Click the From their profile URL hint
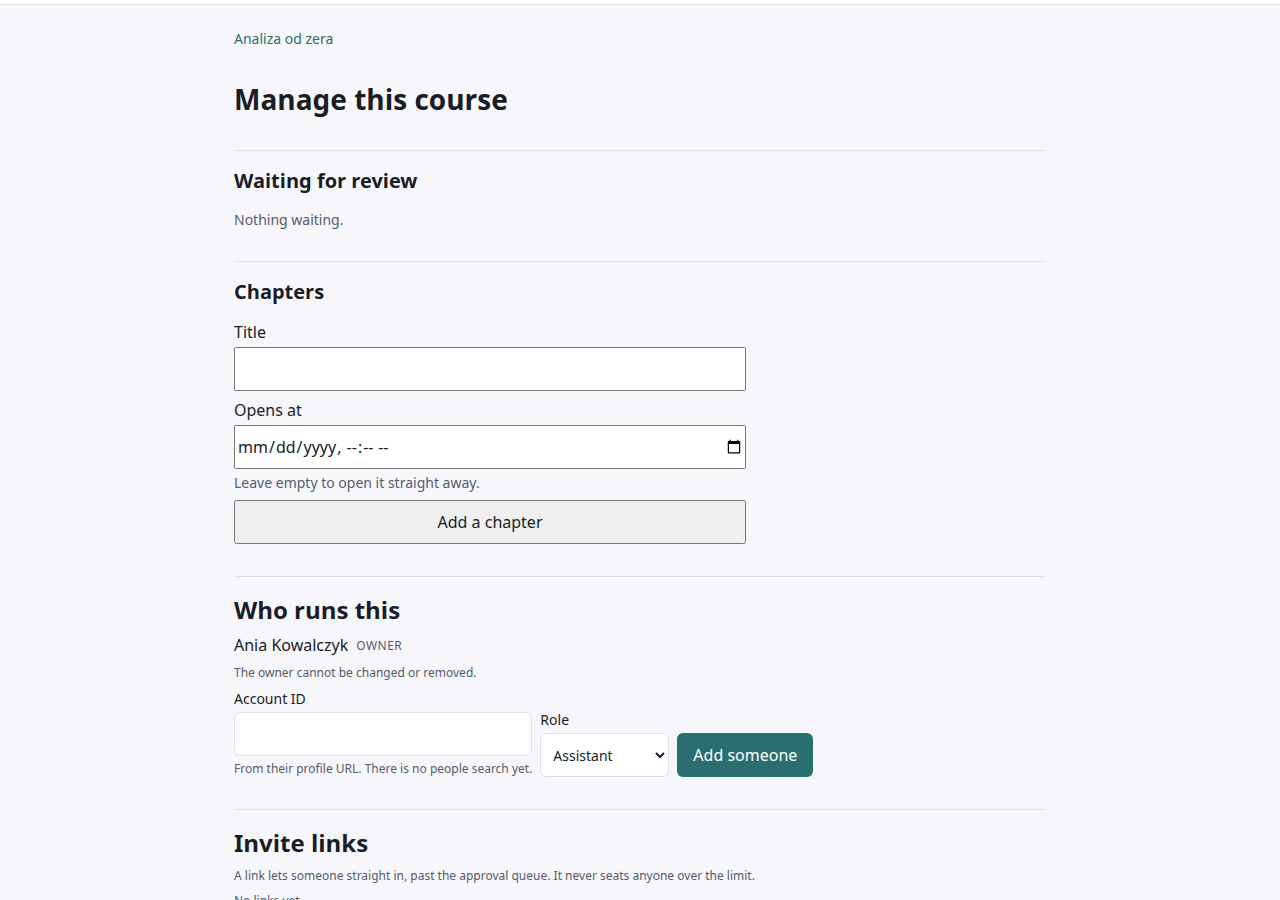 383,769
